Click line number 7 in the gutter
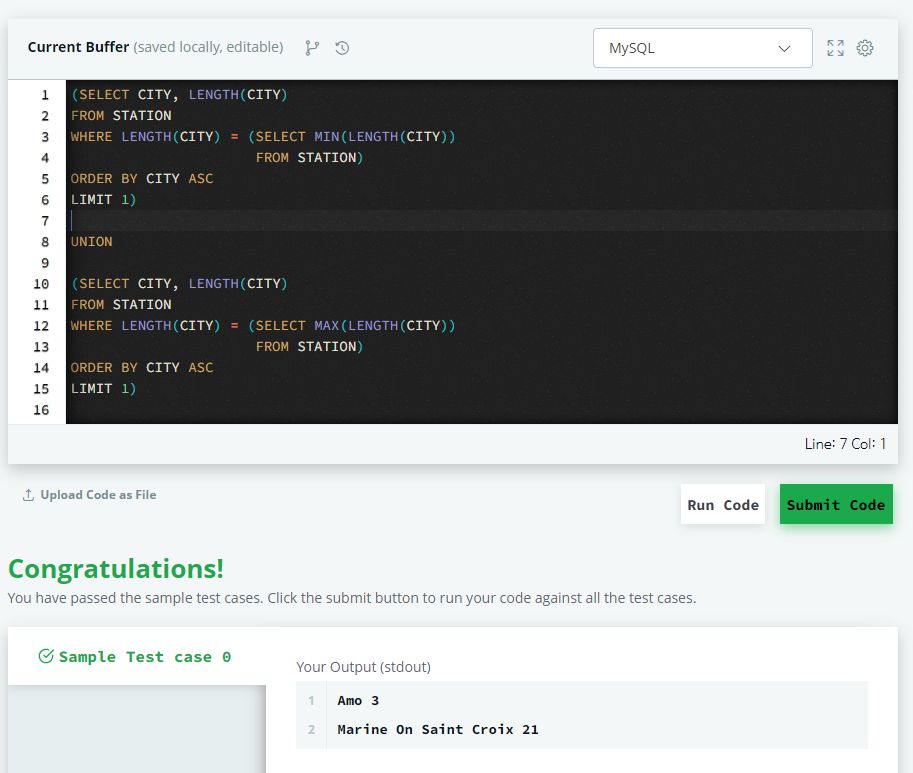The image size is (913, 773). coord(45,220)
